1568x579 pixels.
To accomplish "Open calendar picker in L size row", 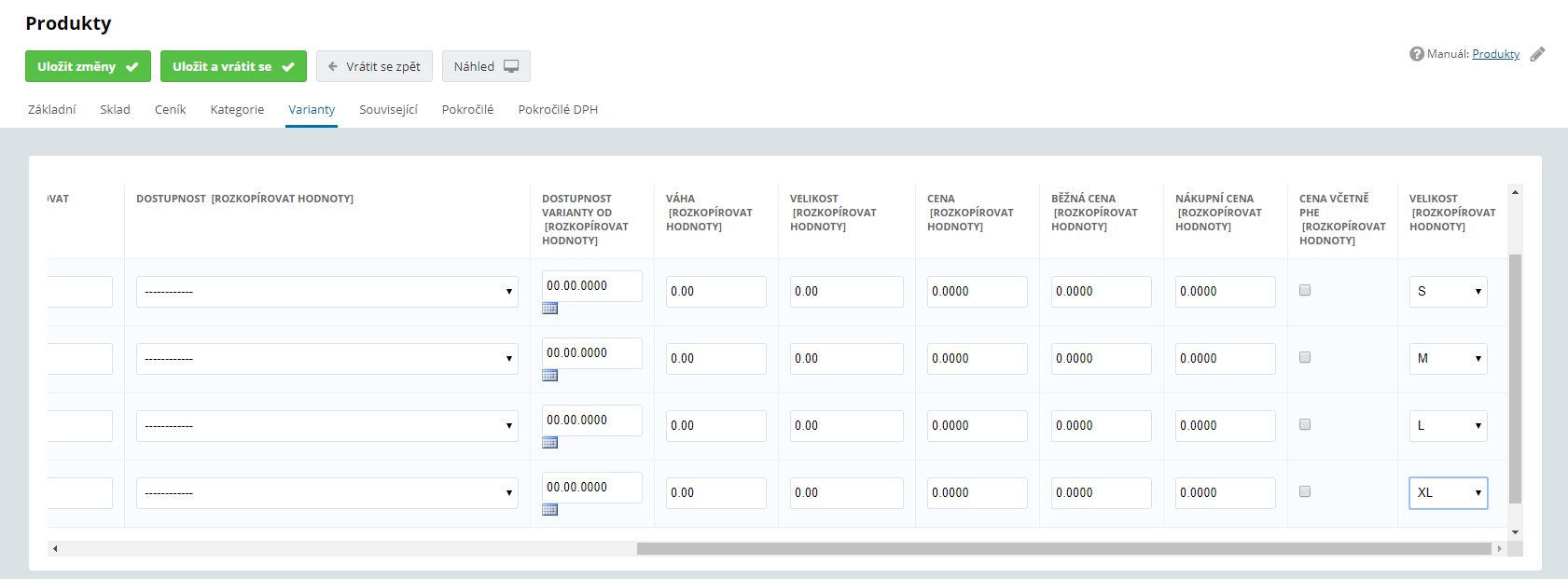I will pyautogui.click(x=549, y=443).
